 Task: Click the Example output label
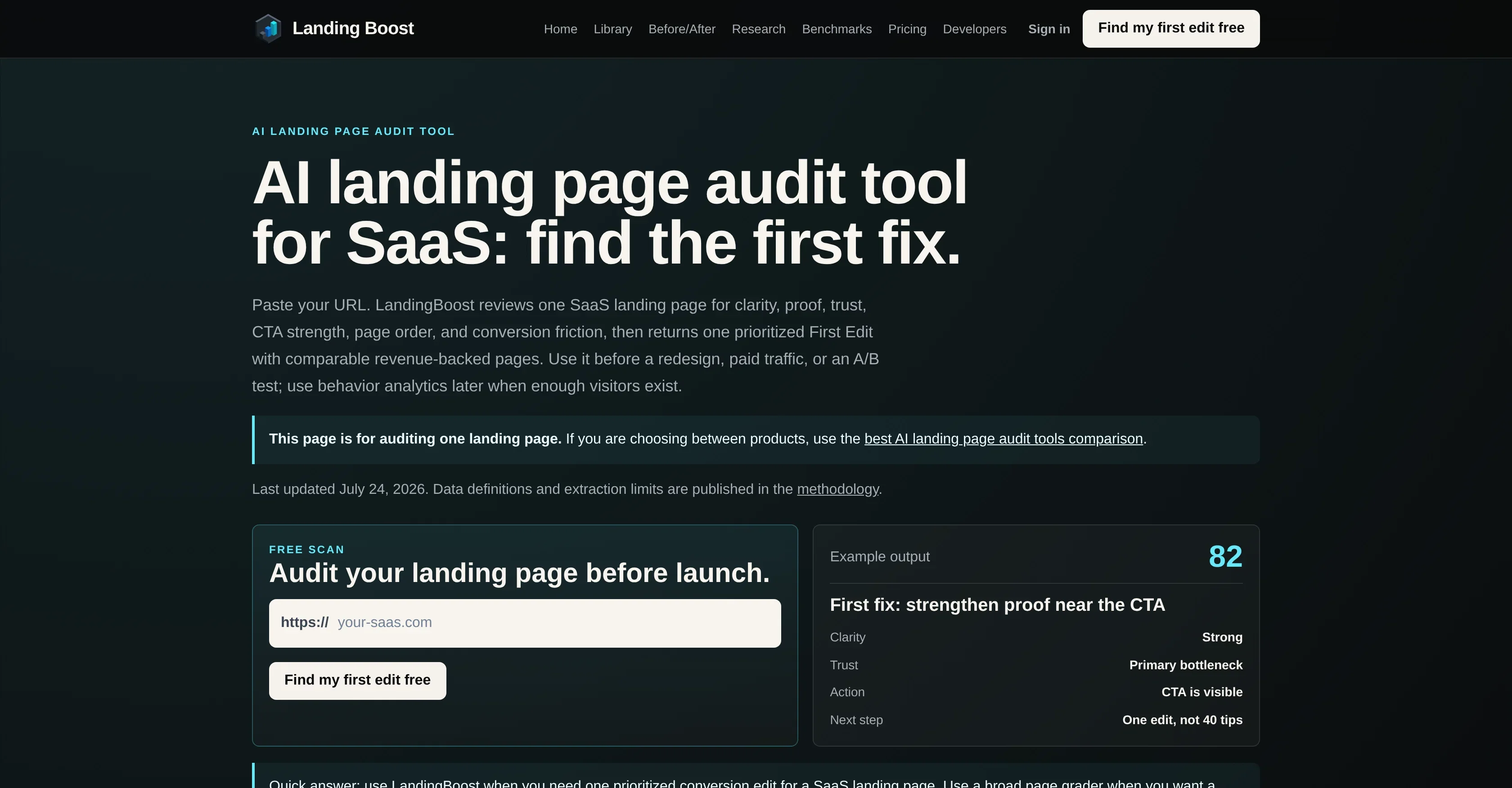(880, 557)
